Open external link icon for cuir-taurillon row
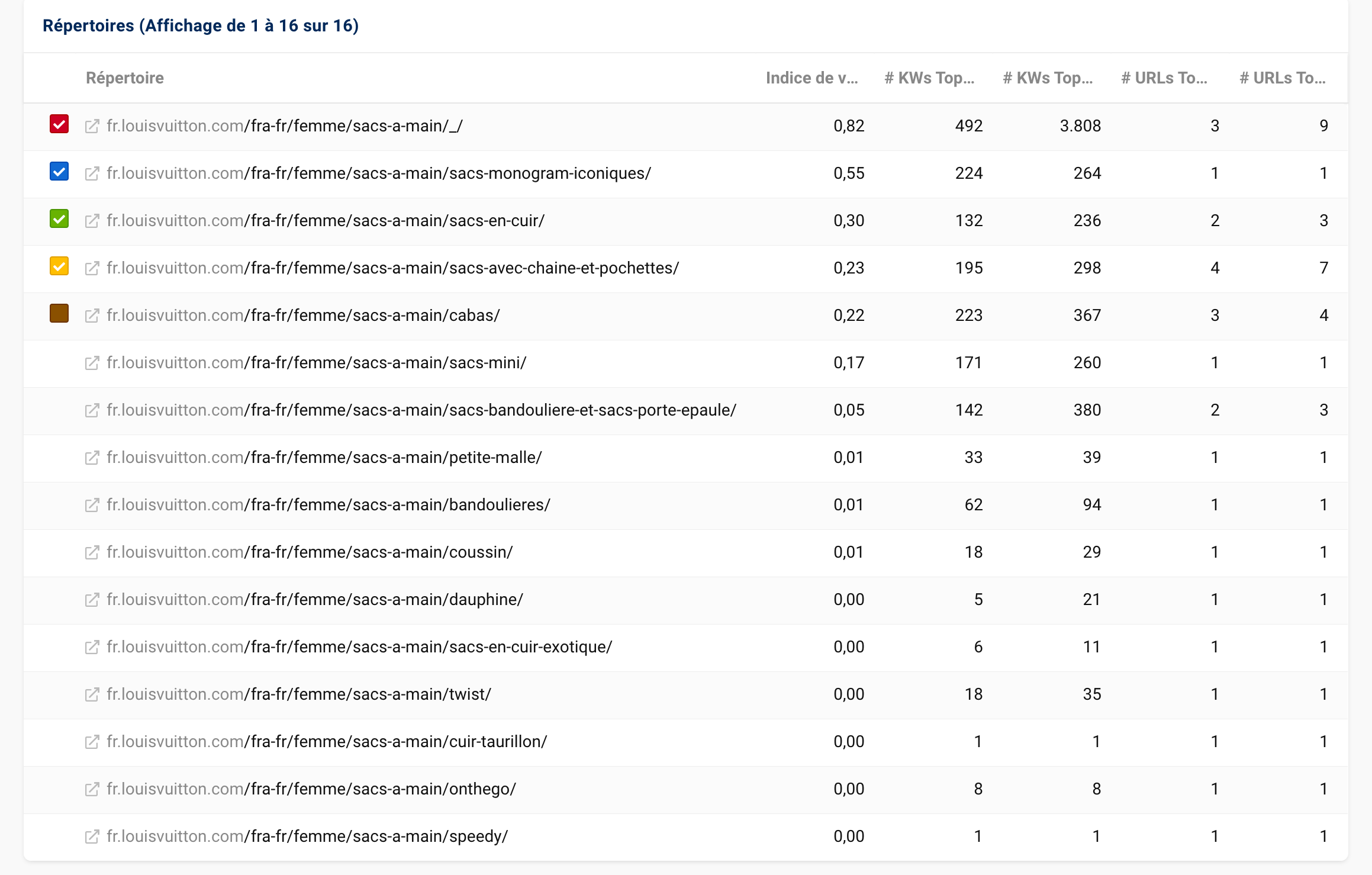This screenshot has height=875, width=1372. point(92,742)
